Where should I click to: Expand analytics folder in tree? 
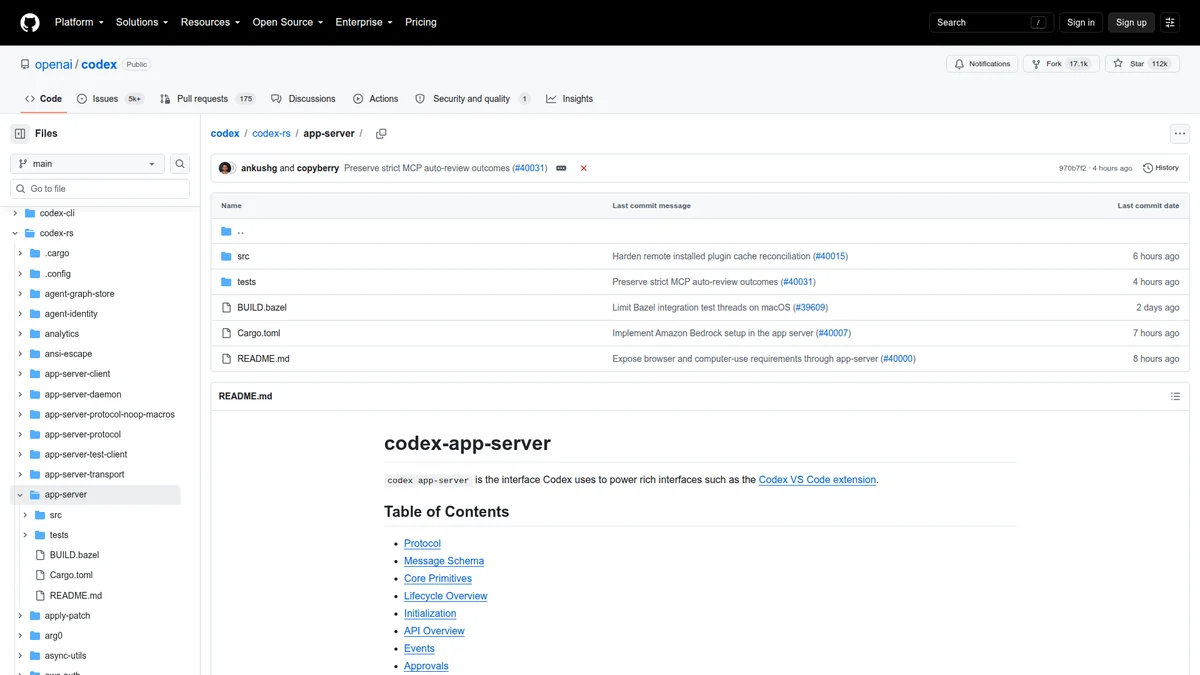(20, 334)
